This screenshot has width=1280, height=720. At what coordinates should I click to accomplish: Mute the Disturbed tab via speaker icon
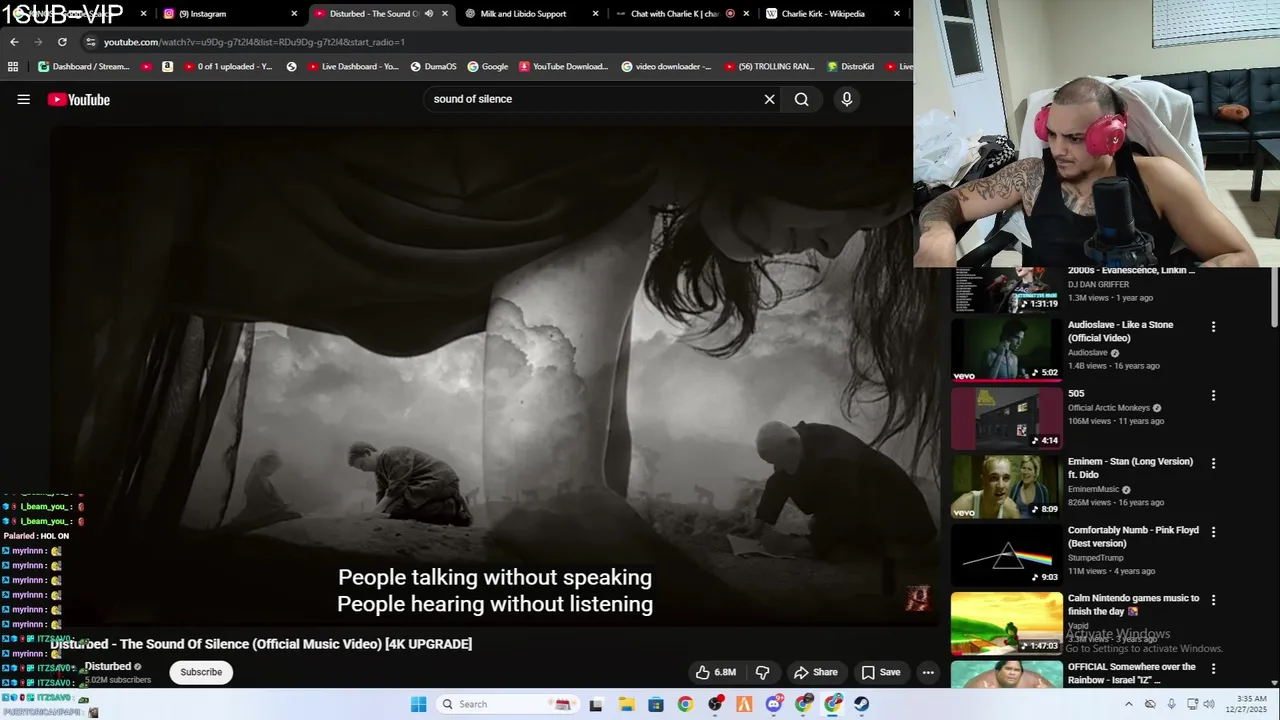point(429,14)
